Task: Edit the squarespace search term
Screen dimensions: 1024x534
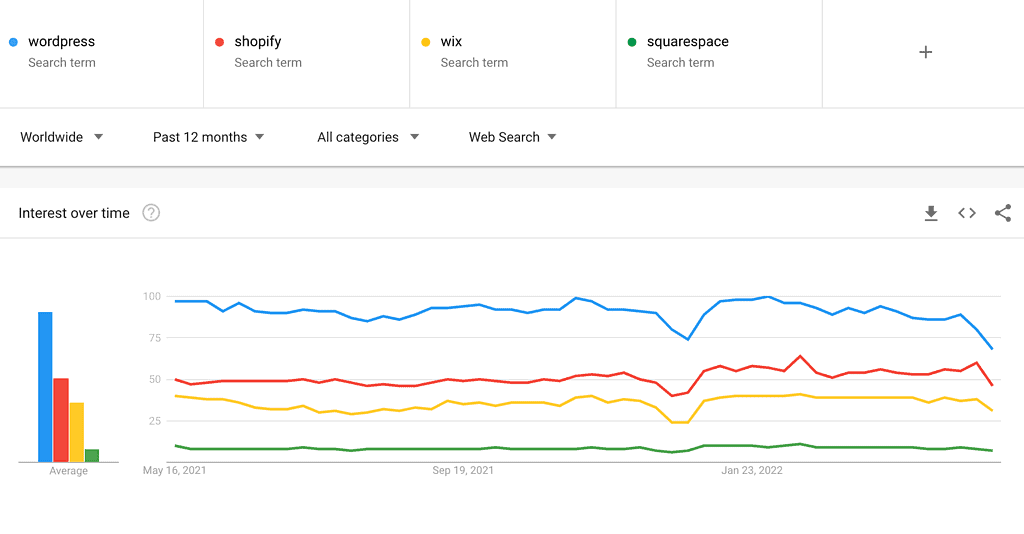Action: coord(687,42)
